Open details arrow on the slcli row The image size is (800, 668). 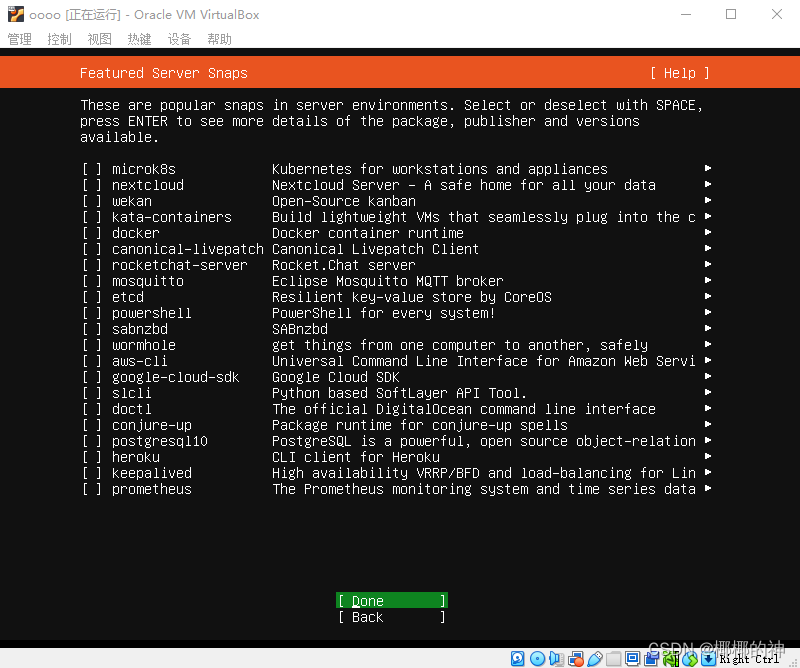708,392
